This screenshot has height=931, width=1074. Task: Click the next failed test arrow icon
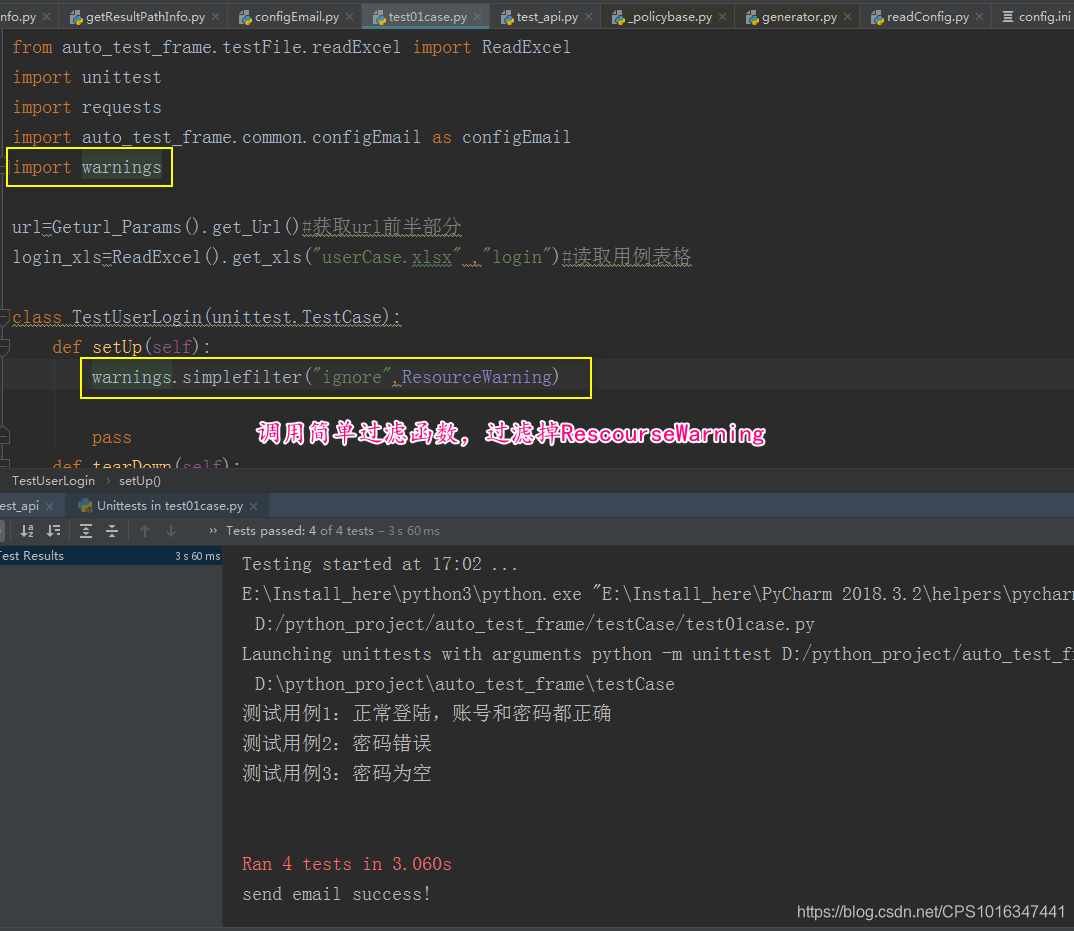pos(170,530)
